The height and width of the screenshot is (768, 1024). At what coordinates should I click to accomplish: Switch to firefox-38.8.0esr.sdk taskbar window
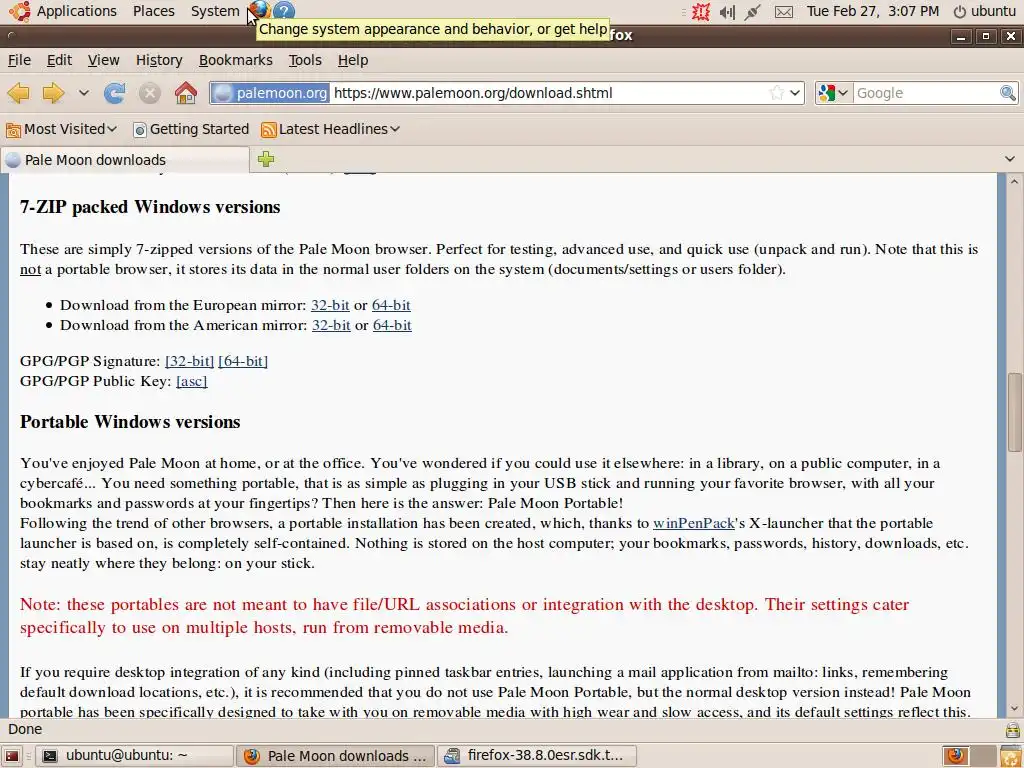(537, 756)
